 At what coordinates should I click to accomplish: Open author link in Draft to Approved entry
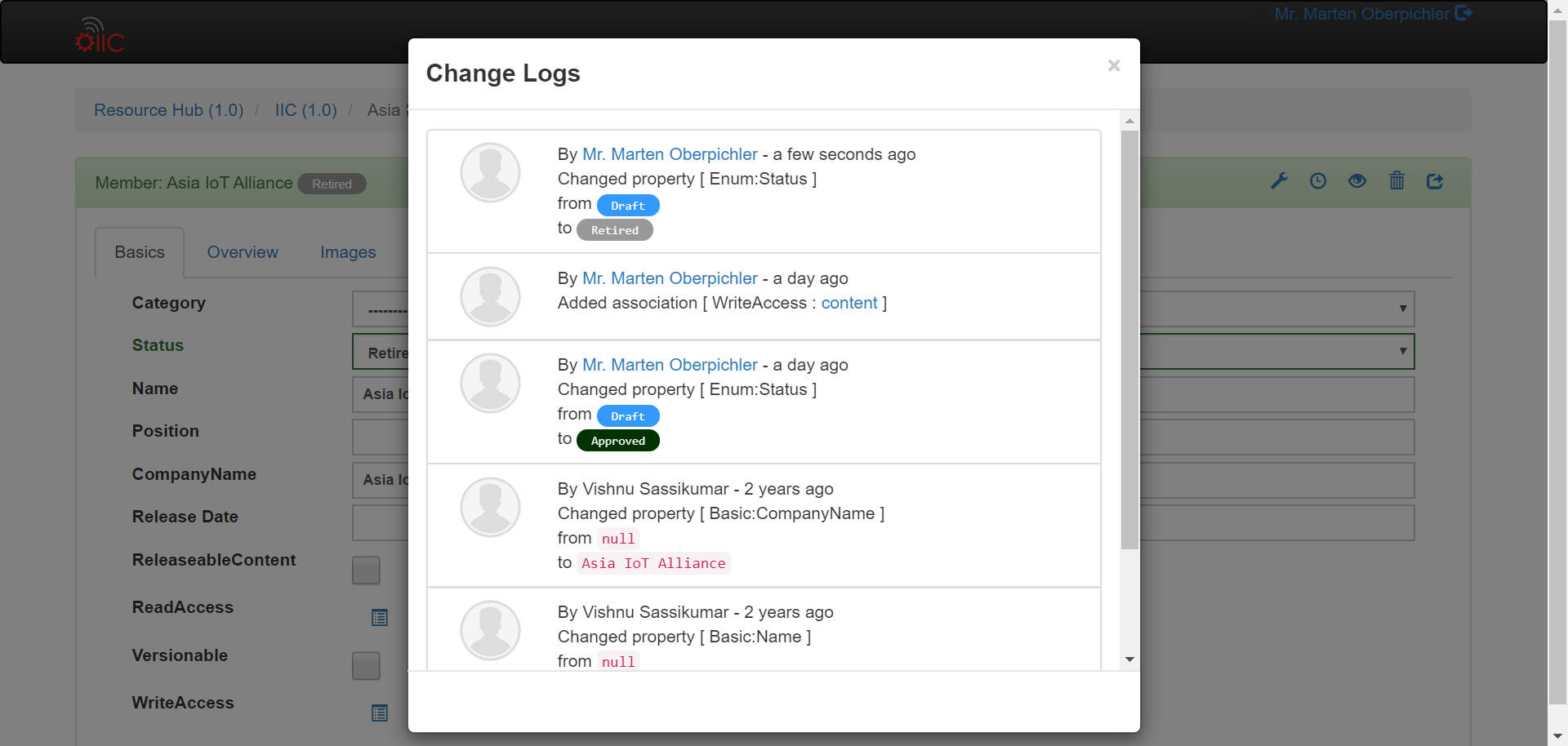(670, 365)
